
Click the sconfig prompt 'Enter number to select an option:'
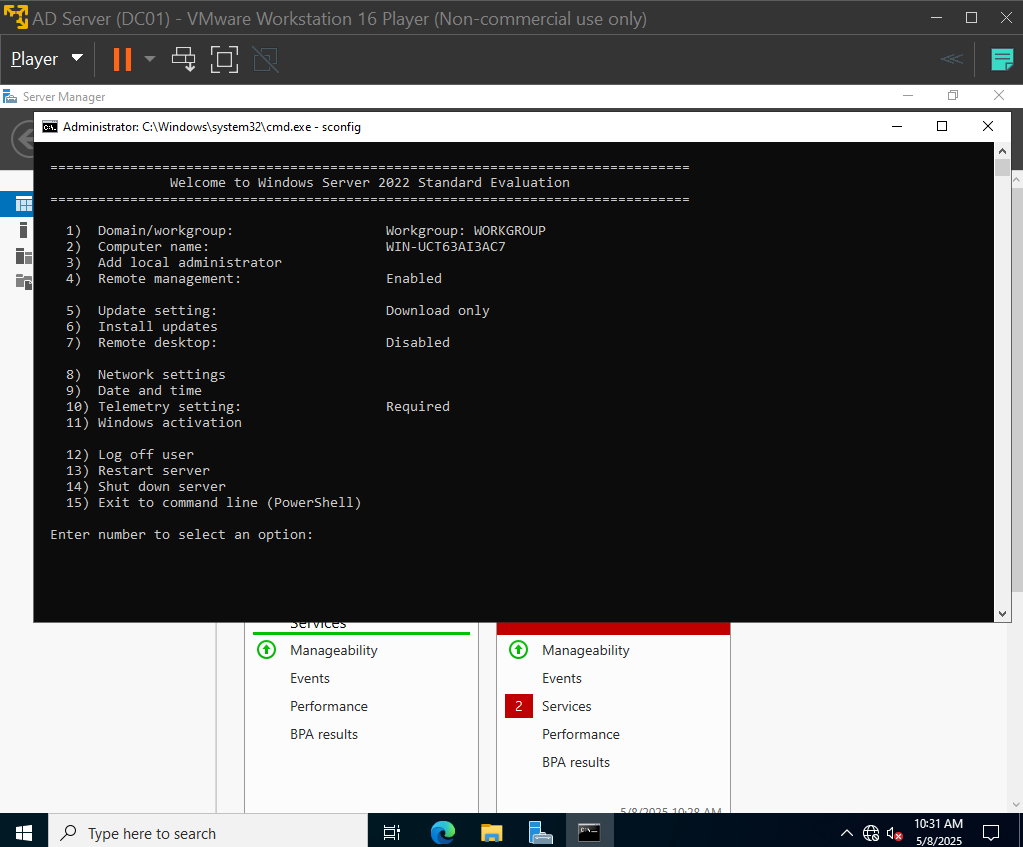pyautogui.click(x=181, y=534)
